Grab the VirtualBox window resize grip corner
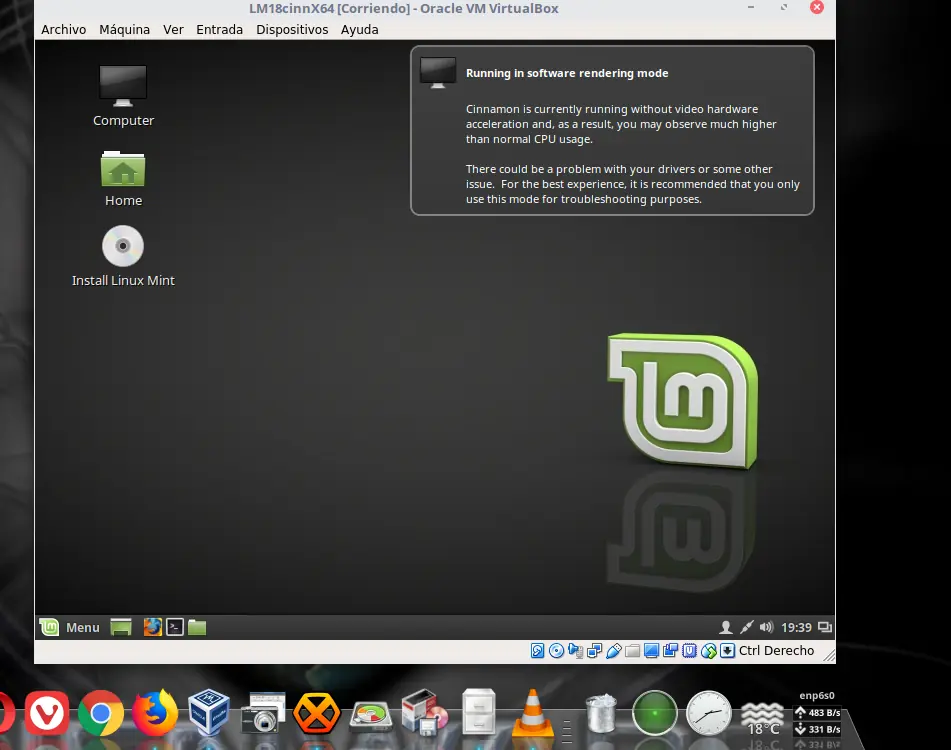Screen dimensions: 951x750 coord(828,656)
